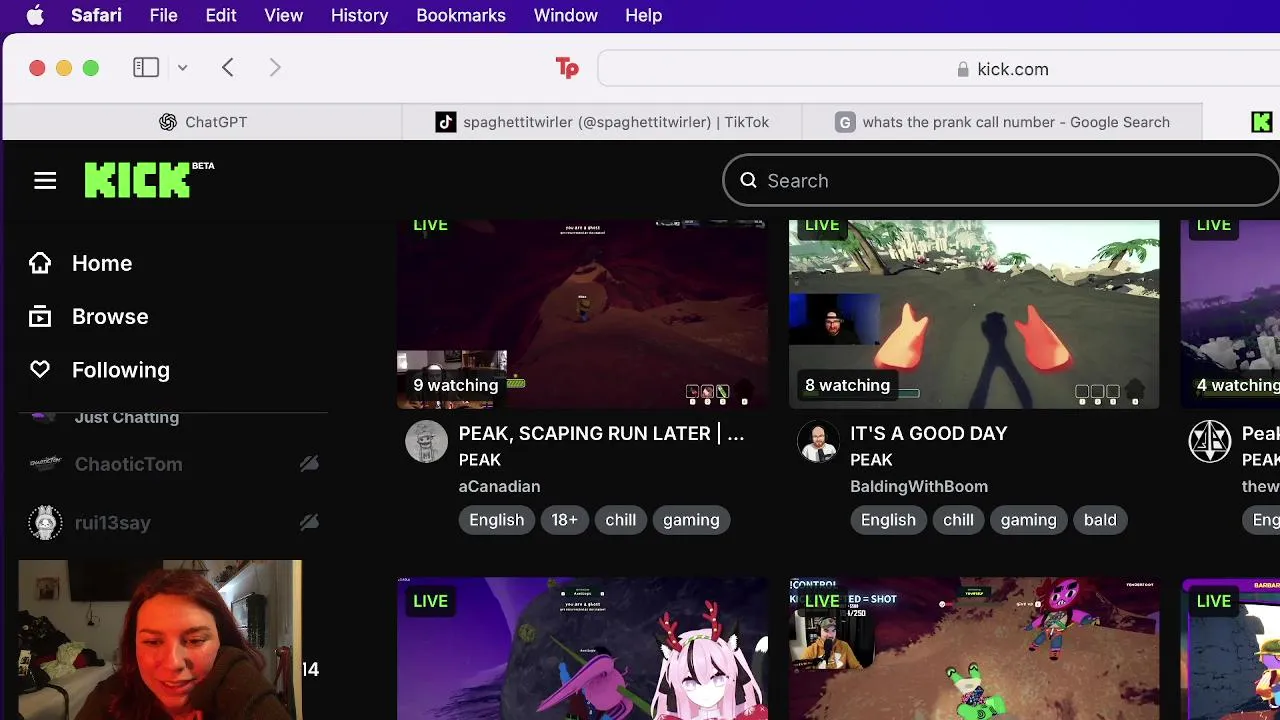This screenshot has height=720, width=1280.
Task: Click the search magnifier icon
Action: point(748,181)
